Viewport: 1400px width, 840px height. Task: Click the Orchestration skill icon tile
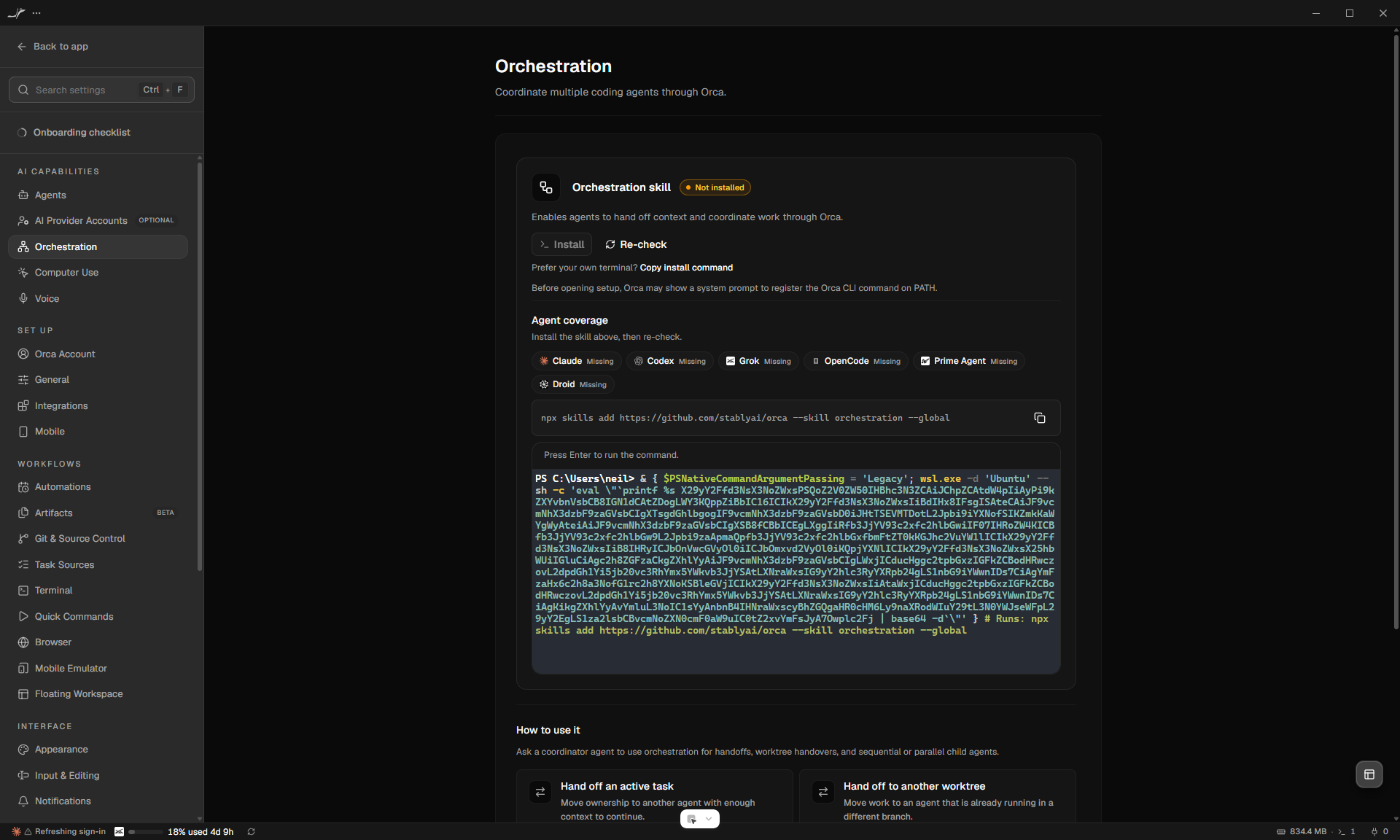546,188
